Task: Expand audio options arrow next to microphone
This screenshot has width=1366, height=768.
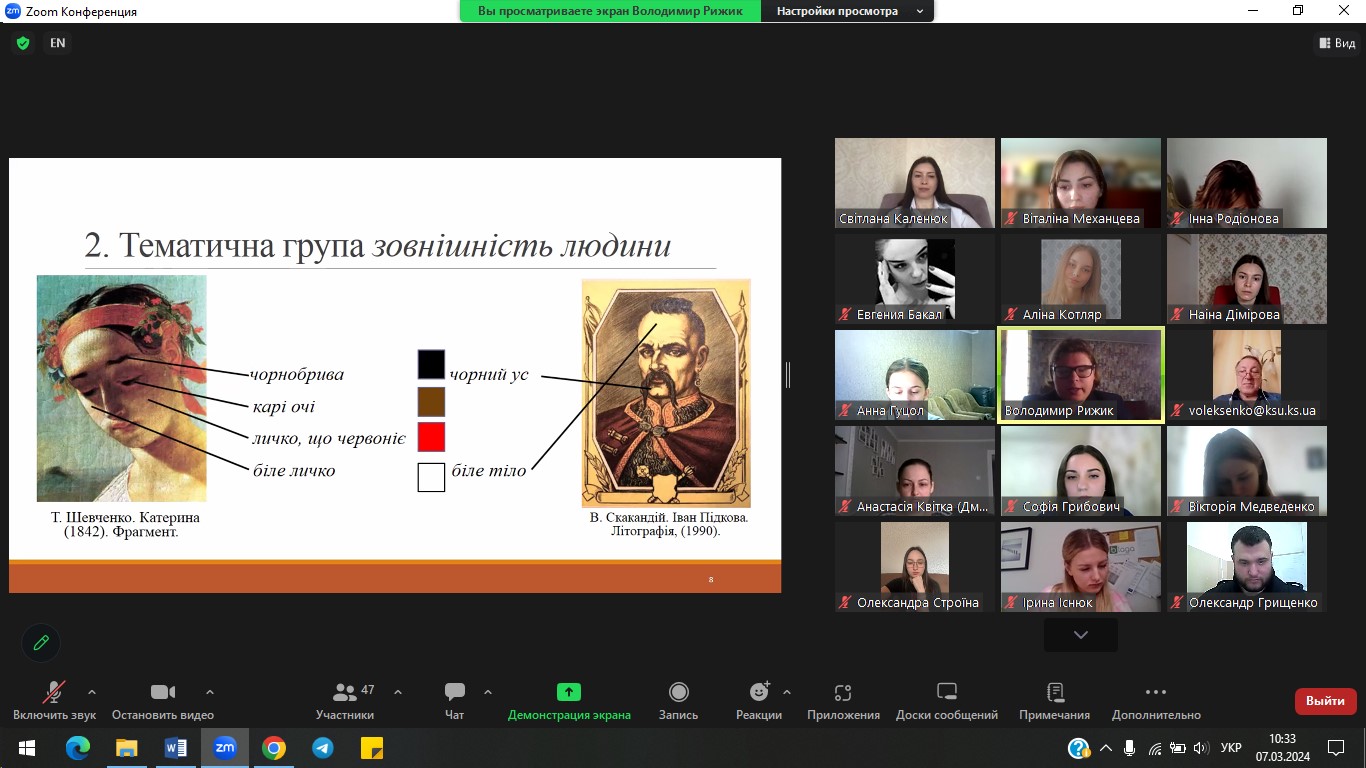Action: pyautogui.click(x=92, y=692)
